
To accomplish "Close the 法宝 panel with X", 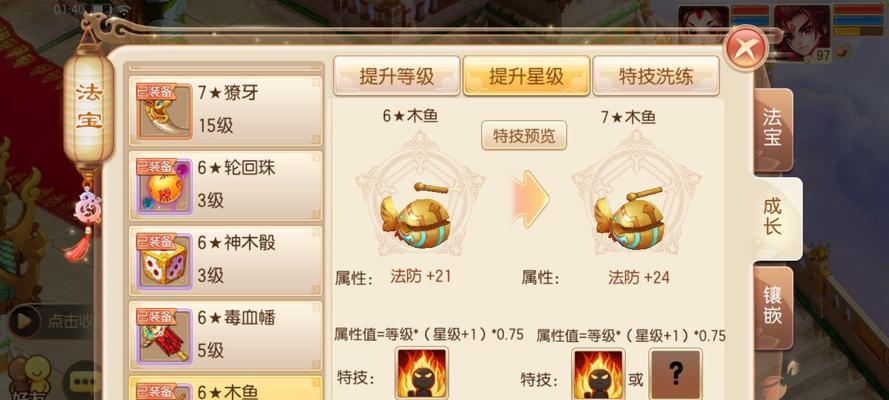I will 747,48.
